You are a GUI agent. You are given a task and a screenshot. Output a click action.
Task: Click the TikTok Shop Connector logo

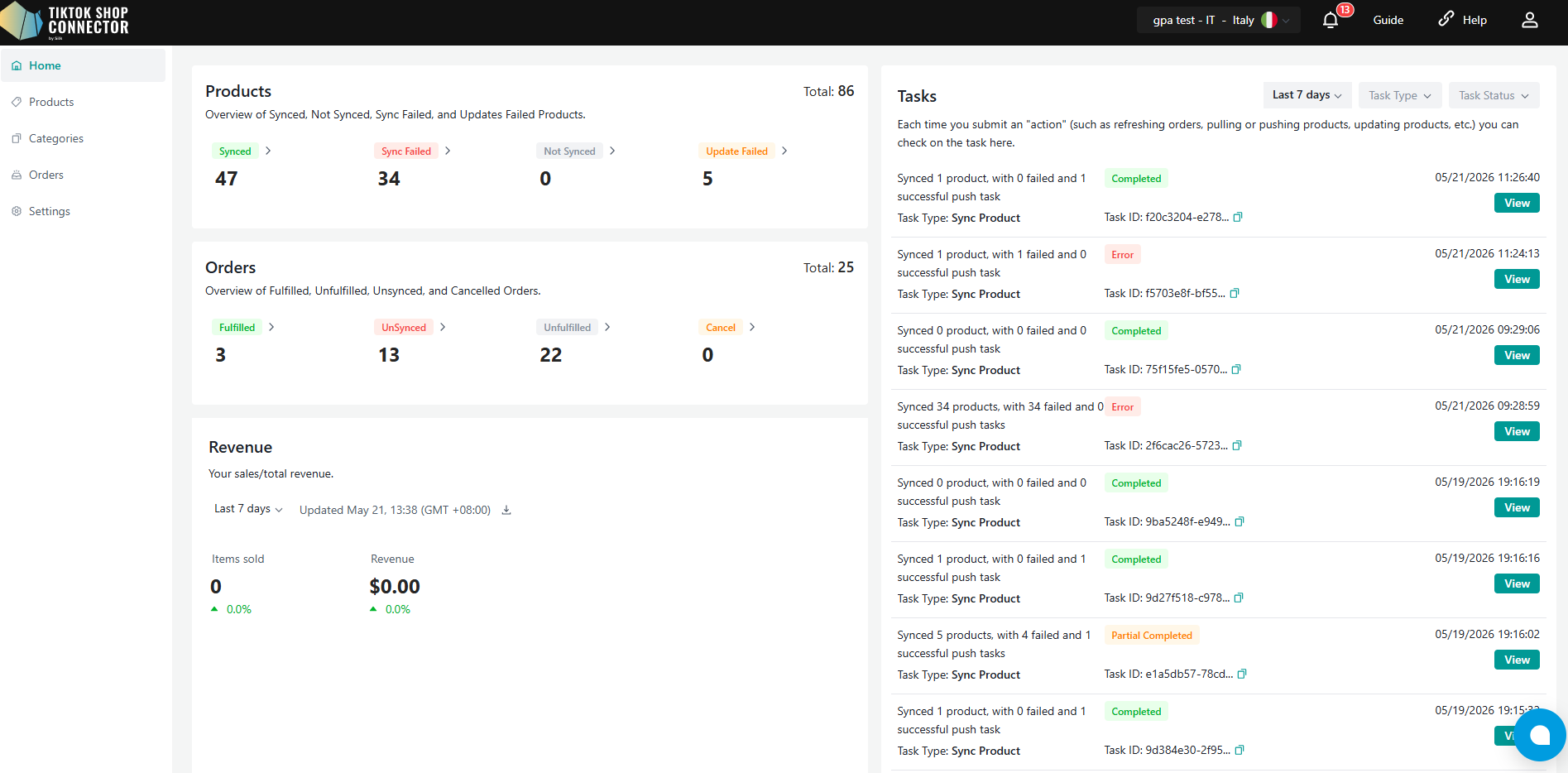click(65, 22)
